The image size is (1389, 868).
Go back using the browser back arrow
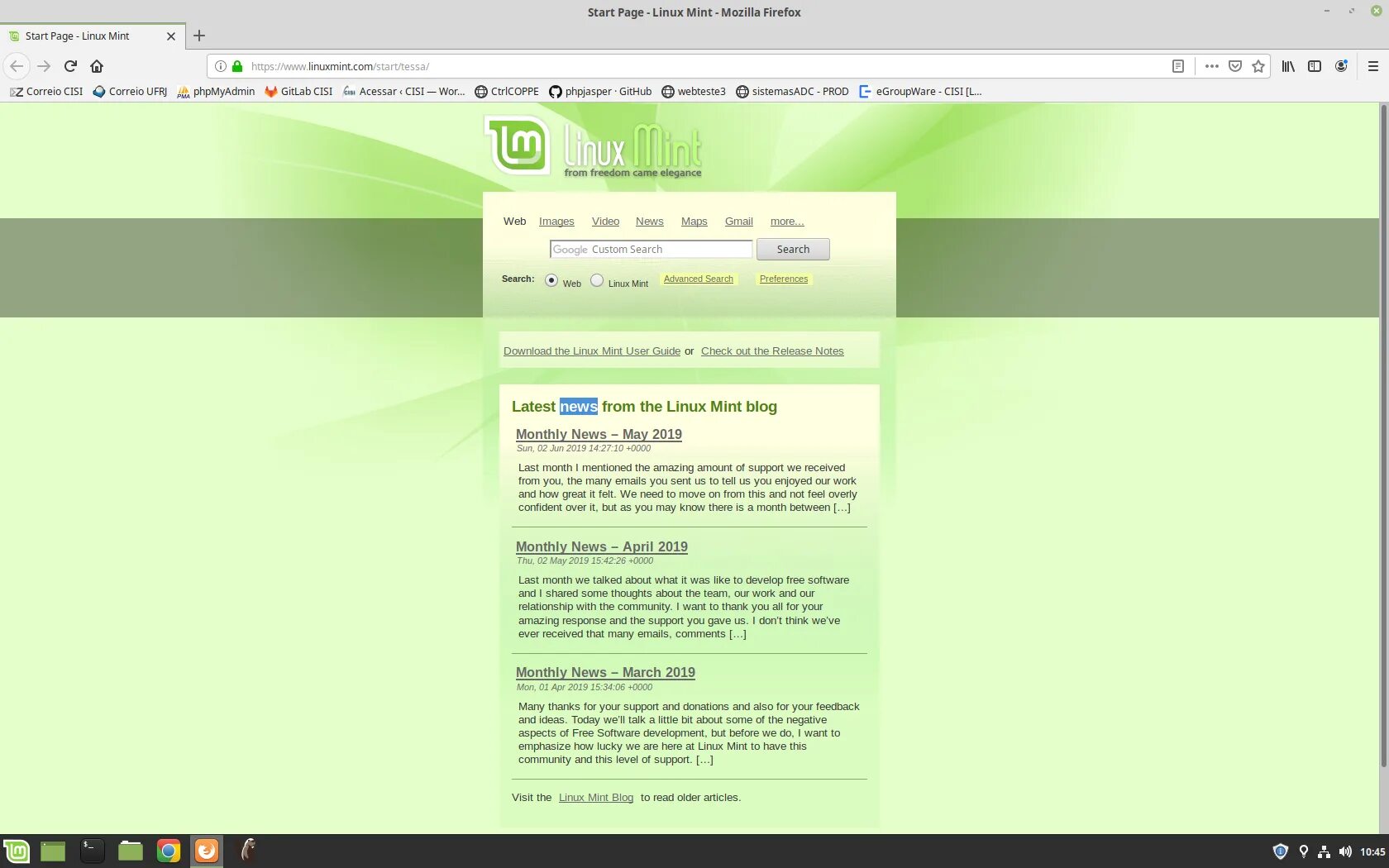coord(17,66)
